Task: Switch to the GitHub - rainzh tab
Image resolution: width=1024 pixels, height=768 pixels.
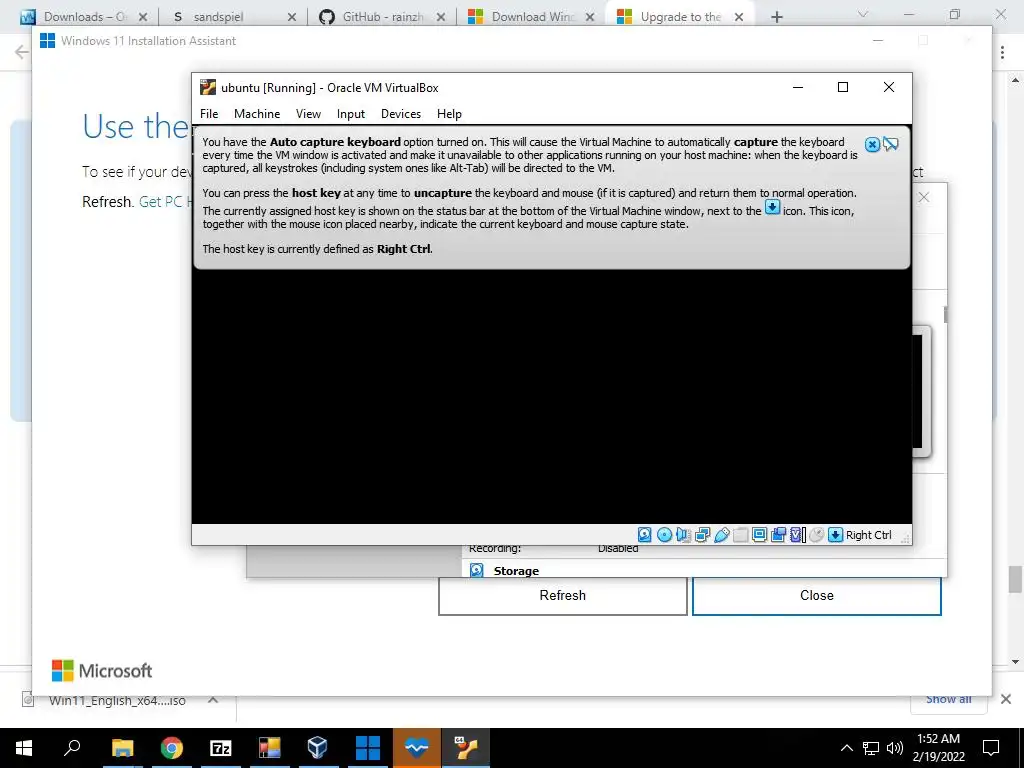Action: click(383, 17)
